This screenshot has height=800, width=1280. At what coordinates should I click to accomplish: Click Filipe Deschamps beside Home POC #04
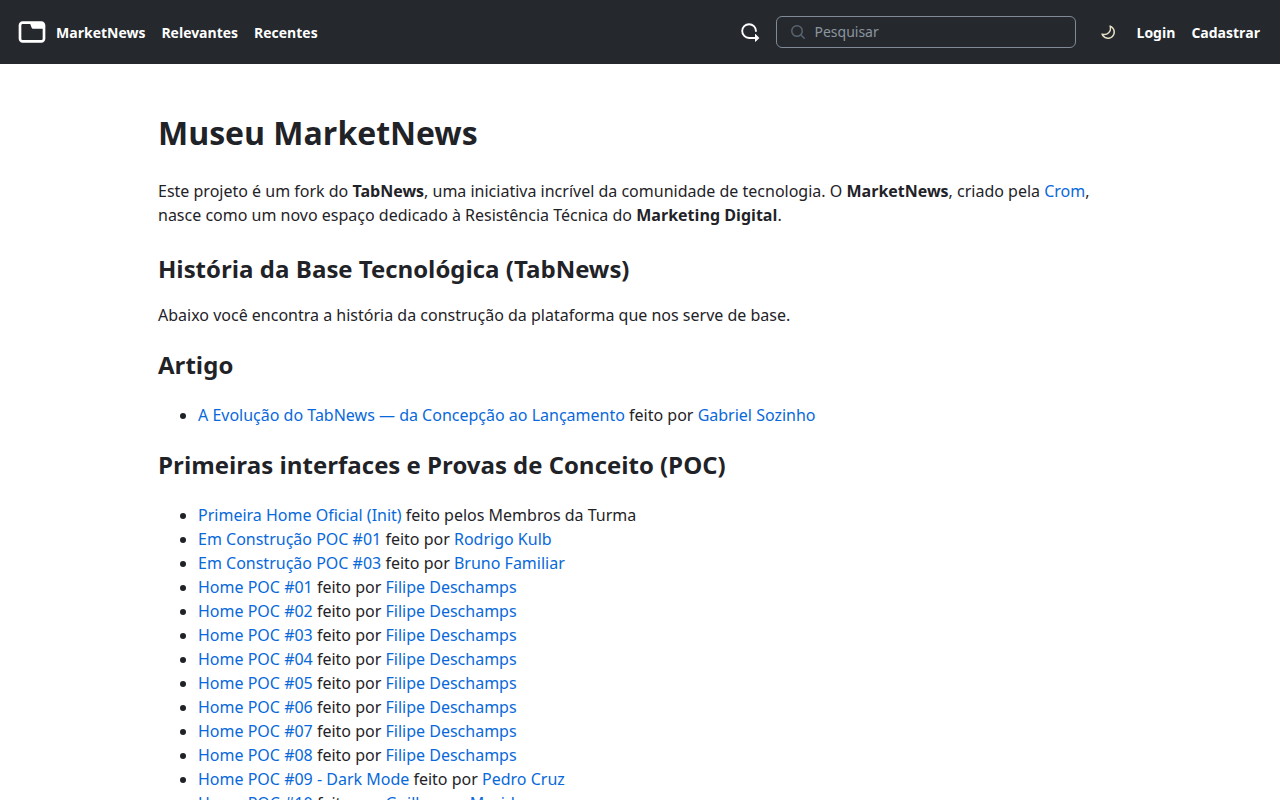tap(451, 659)
